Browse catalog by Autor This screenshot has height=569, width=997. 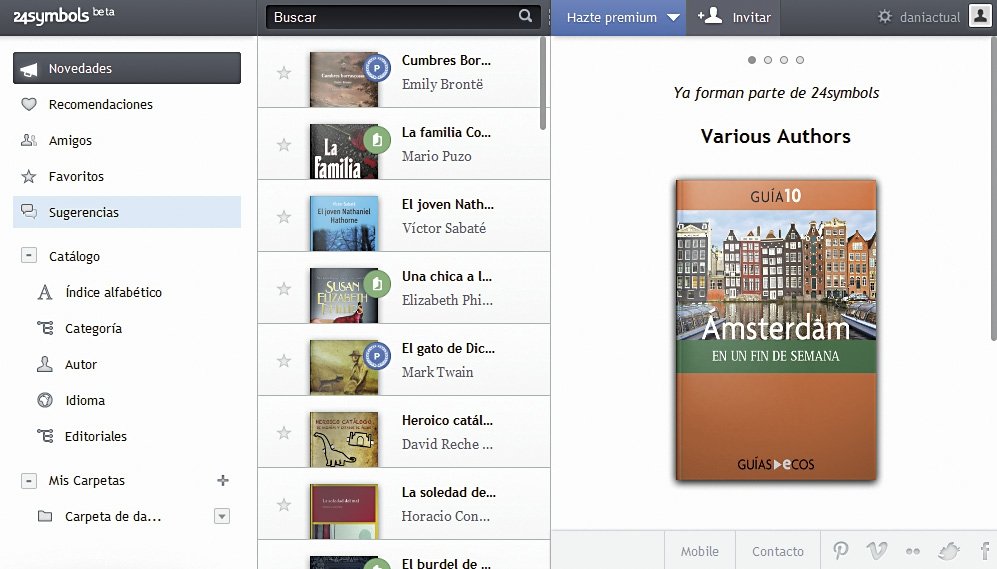tap(81, 364)
